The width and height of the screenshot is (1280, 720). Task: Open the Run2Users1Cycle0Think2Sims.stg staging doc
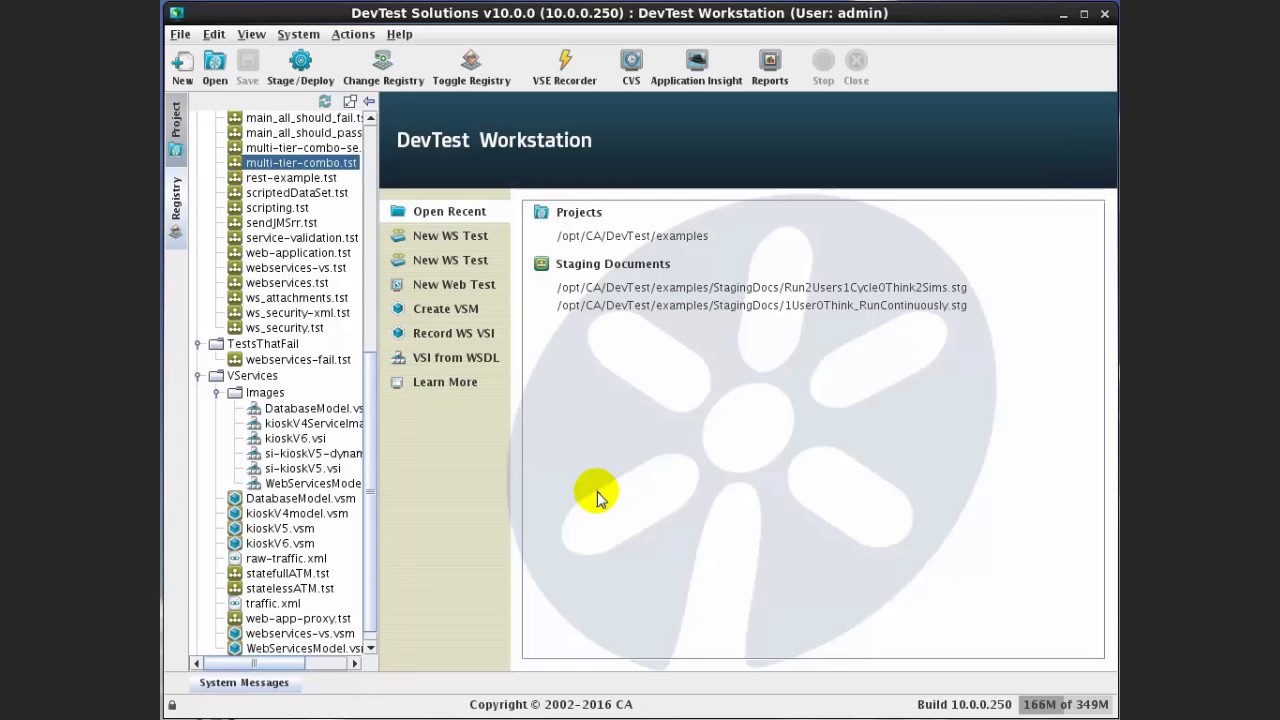tap(762, 288)
